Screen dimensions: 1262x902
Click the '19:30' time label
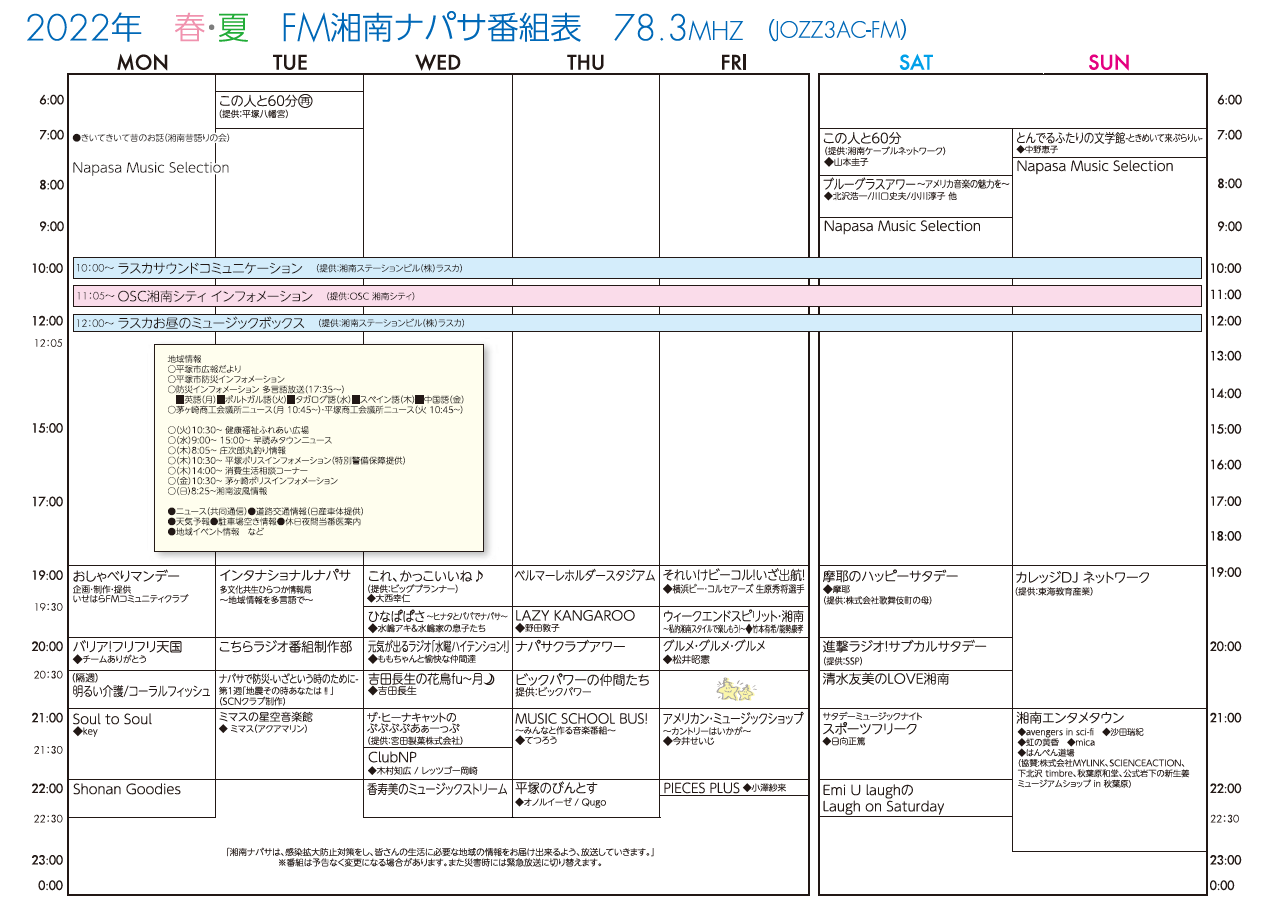point(48,607)
